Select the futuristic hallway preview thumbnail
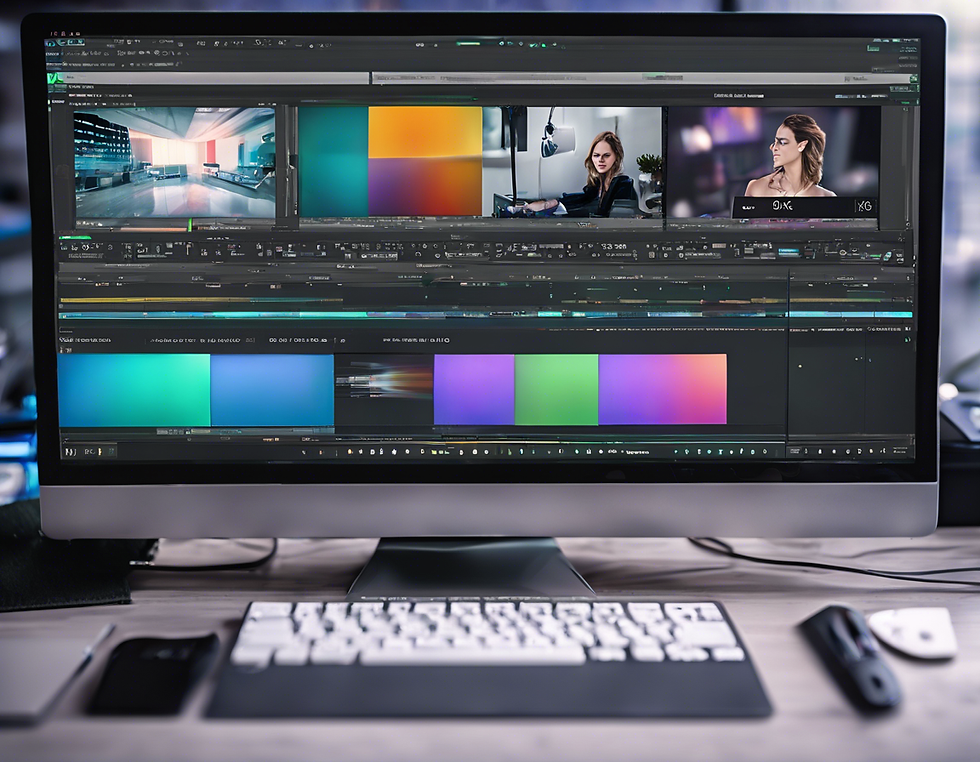 [x=174, y=163]
